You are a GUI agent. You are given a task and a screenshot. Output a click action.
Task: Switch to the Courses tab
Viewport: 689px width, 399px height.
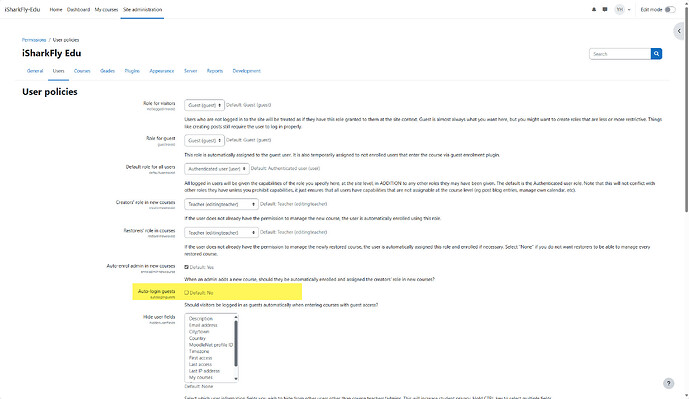82,71
